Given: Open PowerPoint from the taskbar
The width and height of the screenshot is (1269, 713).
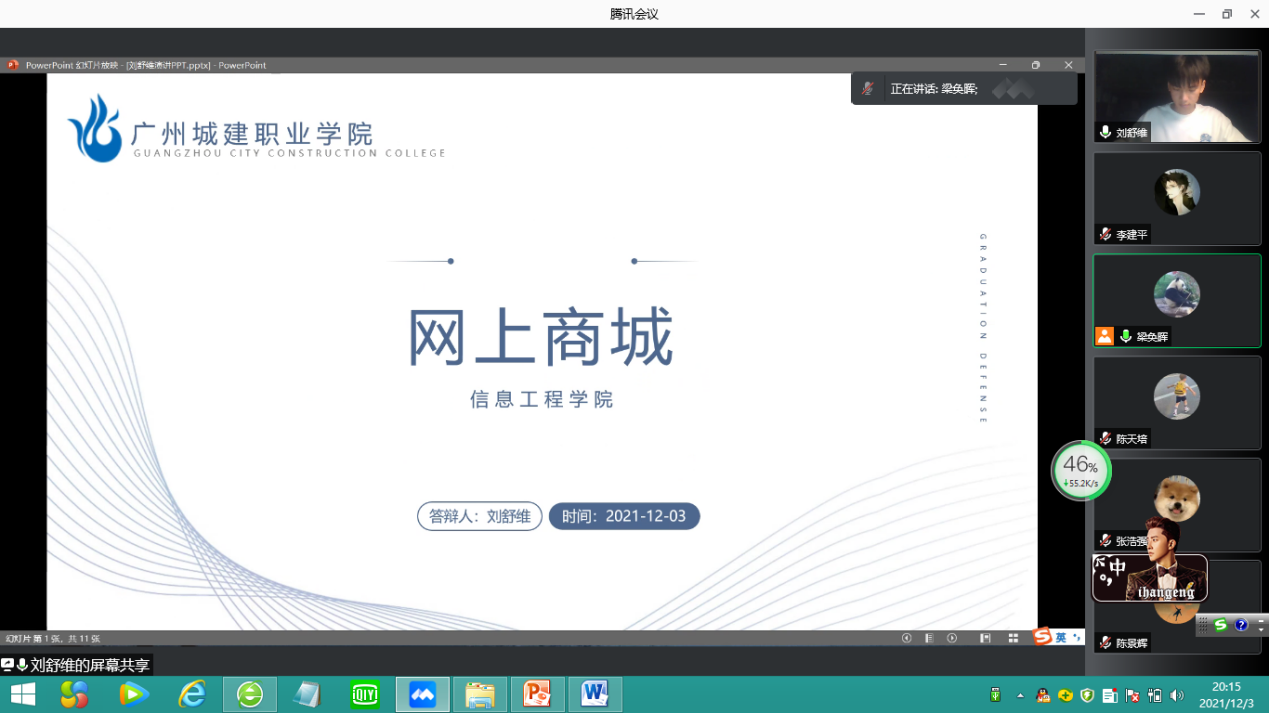Looking at the screenshot, I should pos(538,694).
